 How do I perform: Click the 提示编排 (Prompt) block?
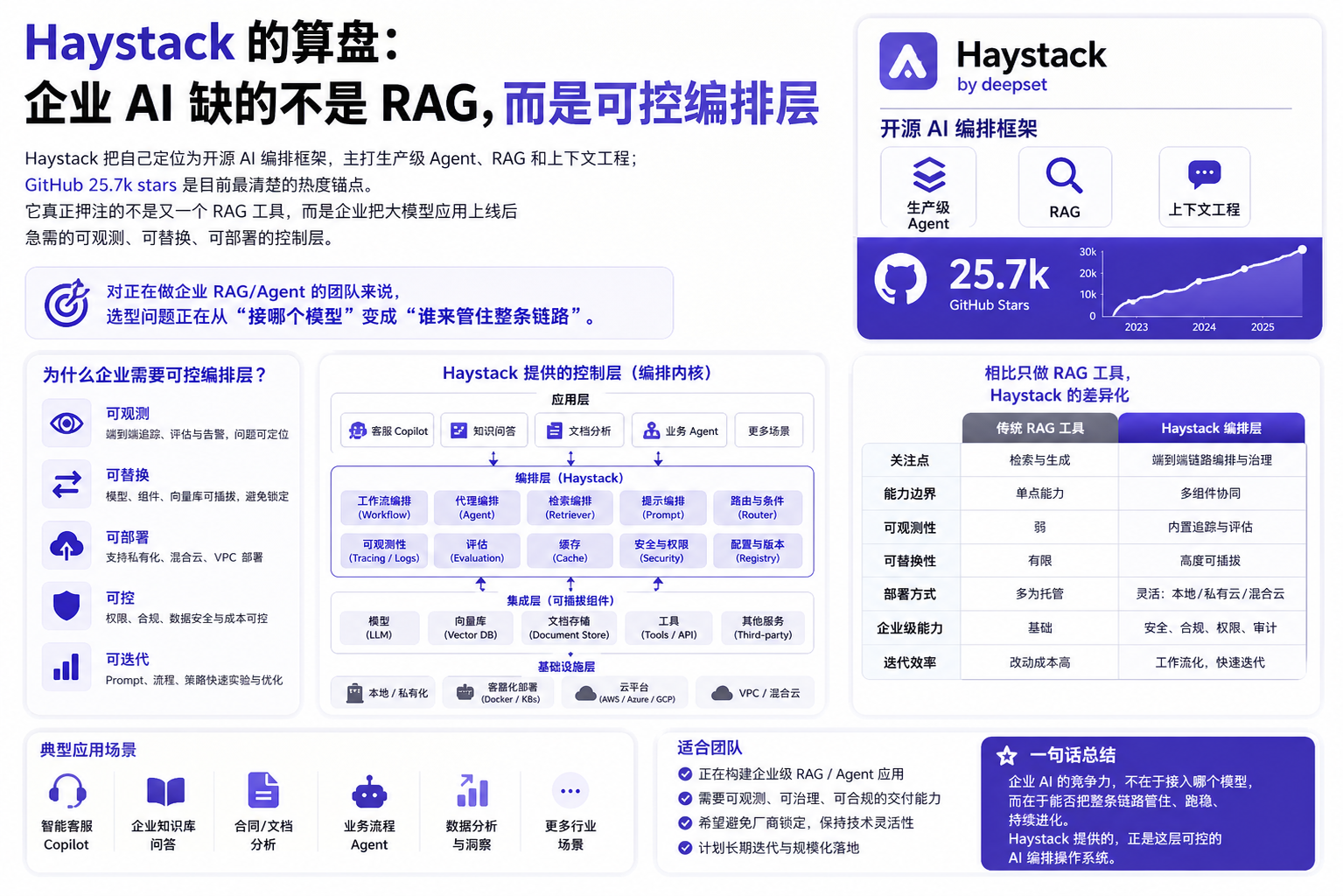[x=663, y=507]
